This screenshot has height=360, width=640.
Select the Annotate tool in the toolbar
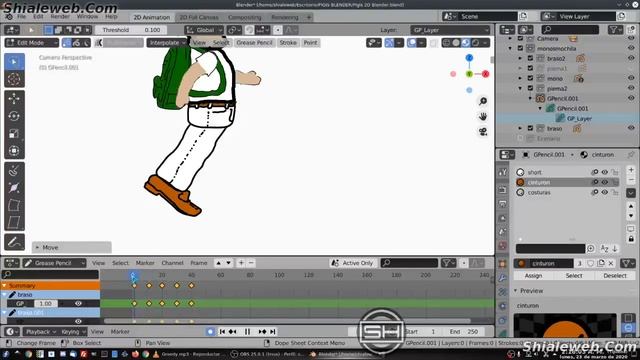pos(14,242)
